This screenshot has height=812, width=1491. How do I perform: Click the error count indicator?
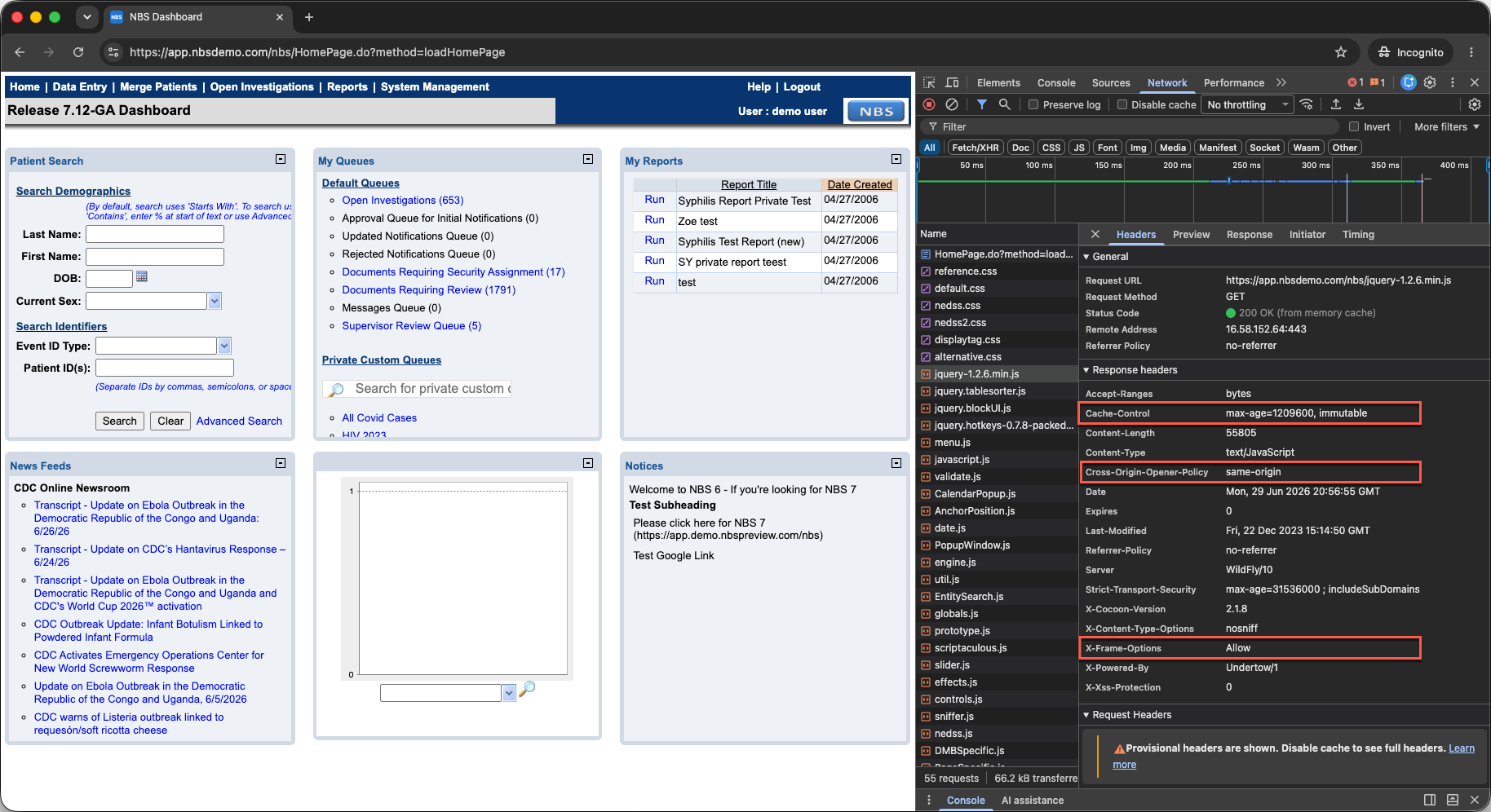point(1356,82)
